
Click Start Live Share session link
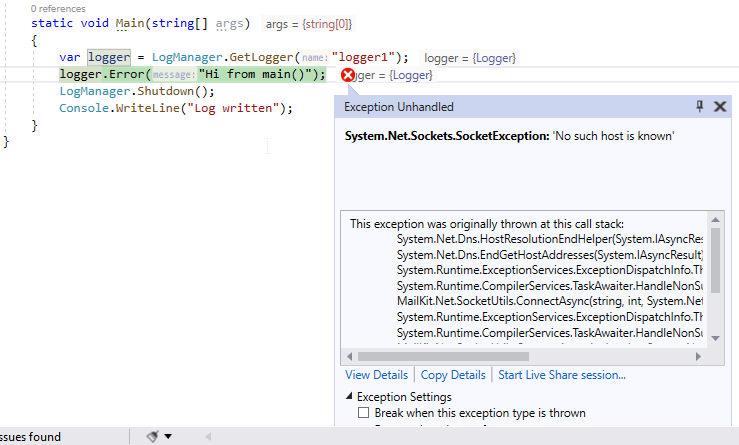tap(562, 375)
